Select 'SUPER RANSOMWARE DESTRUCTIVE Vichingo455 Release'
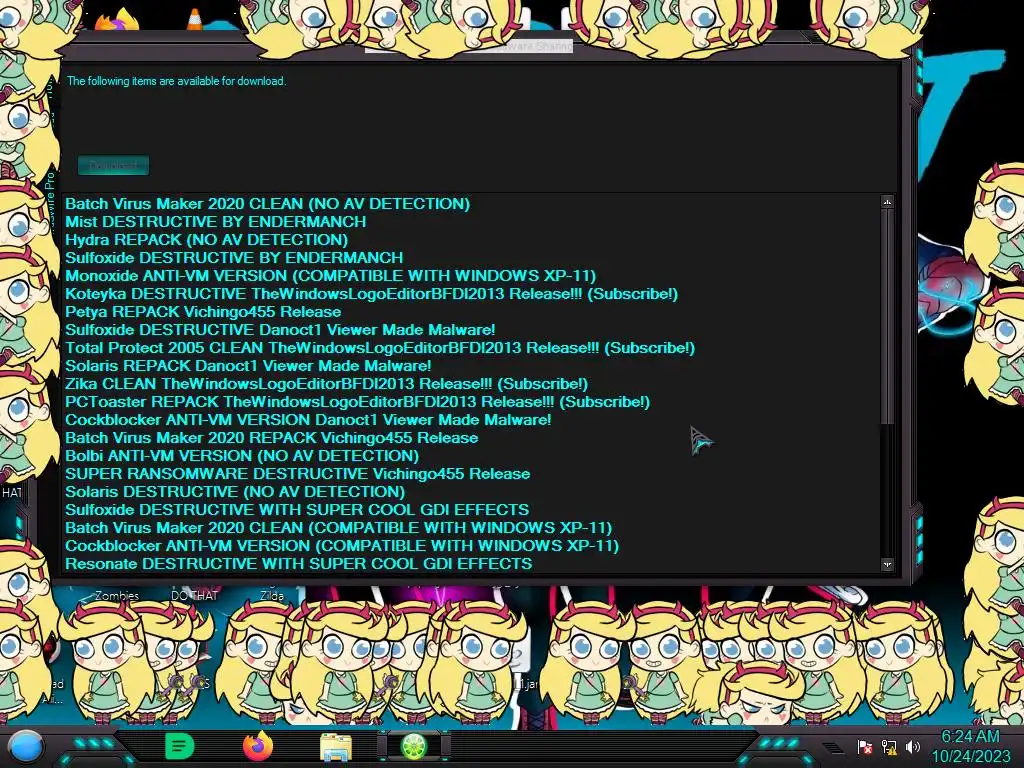 [x=297, y=474]
